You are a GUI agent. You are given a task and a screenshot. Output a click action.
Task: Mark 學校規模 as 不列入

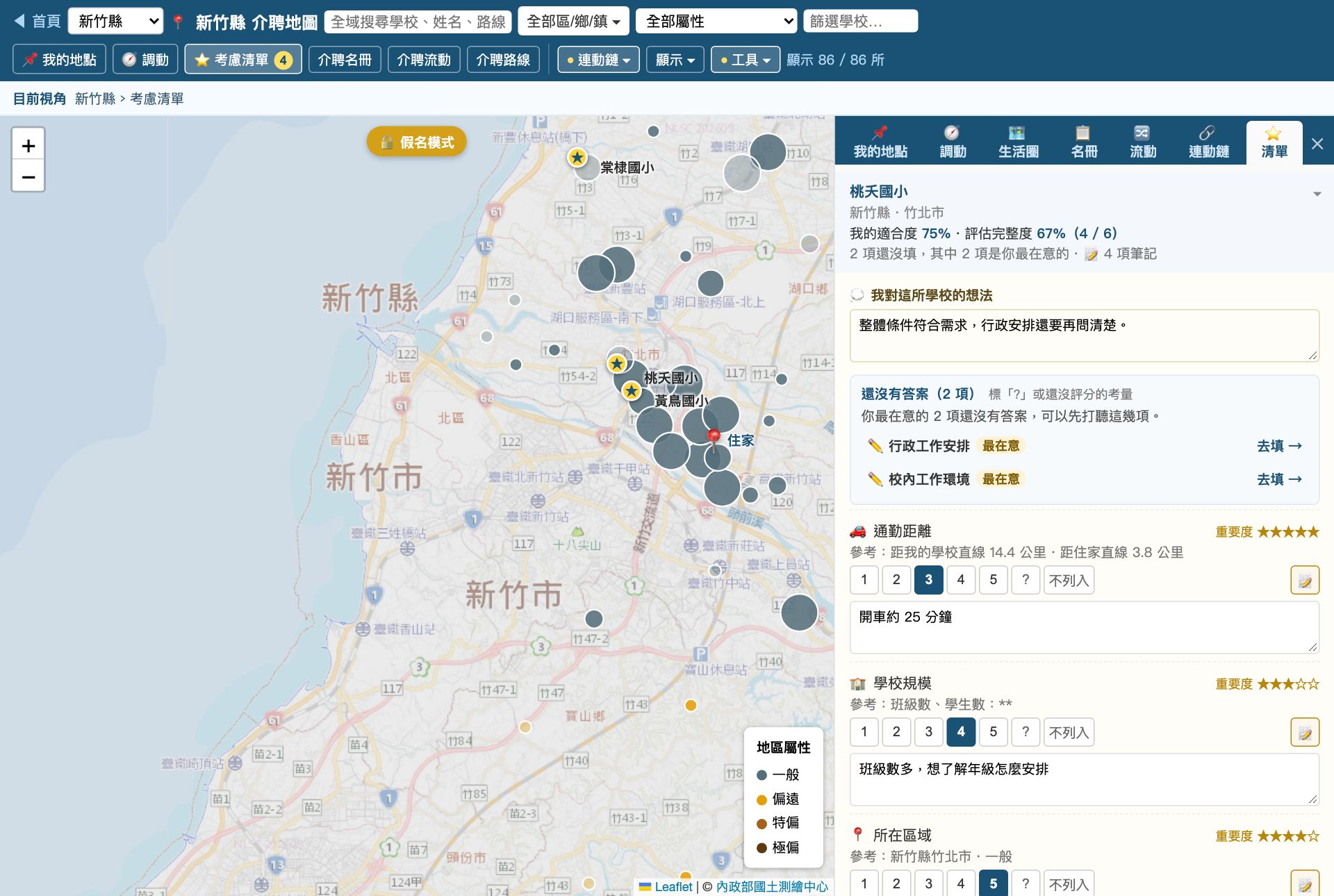tap(1069, 732)
